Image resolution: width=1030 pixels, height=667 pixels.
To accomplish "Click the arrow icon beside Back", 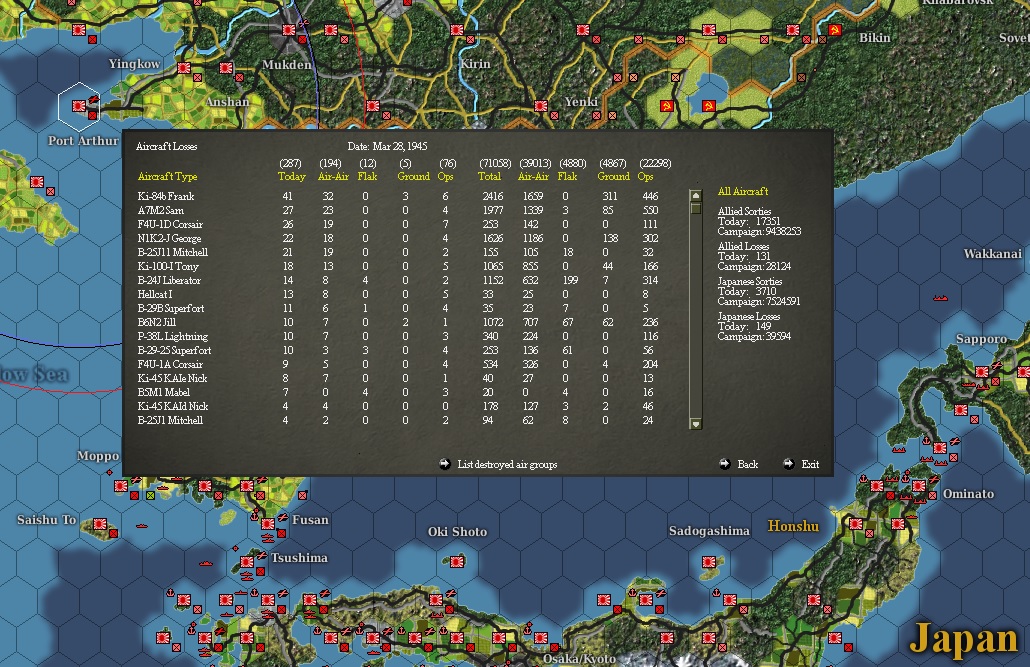I will [725, 463].
